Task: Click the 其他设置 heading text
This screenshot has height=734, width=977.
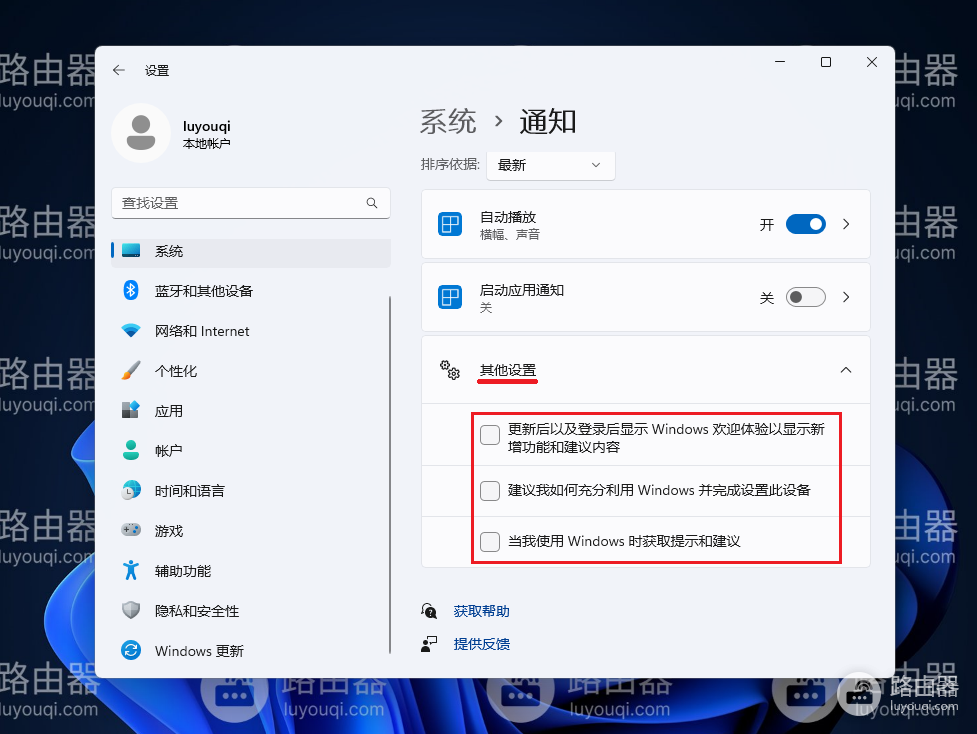Action: (x=508, y=370)
